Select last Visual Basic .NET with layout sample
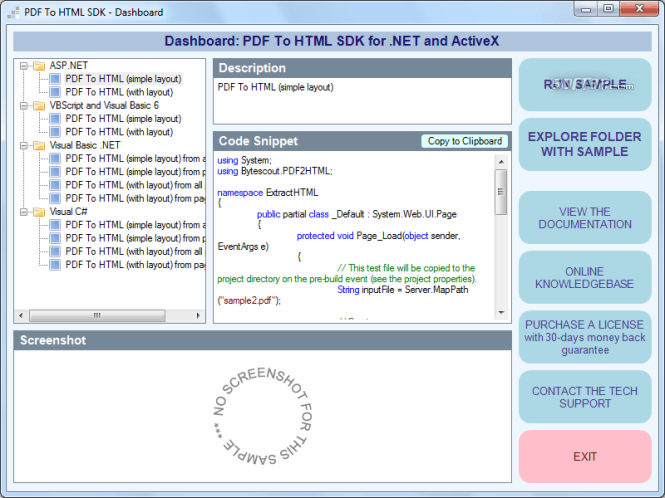 pyautogui.click(x=135, y=198)
